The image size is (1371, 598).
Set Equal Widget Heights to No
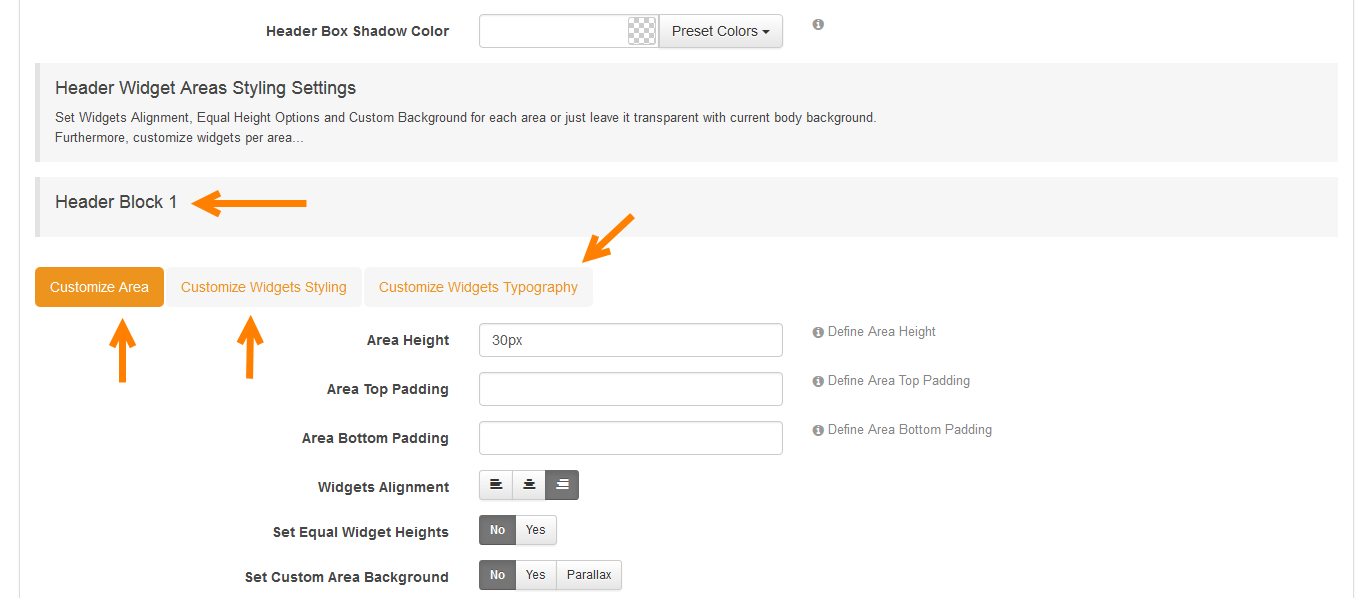coord(498,530)
